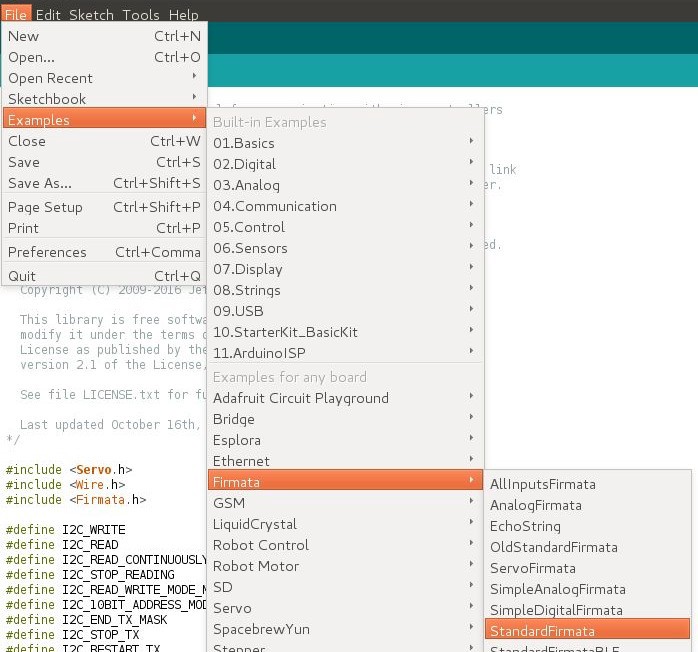
Task: Load the AllInputsFirmata example
Action: tap(588, 484)
